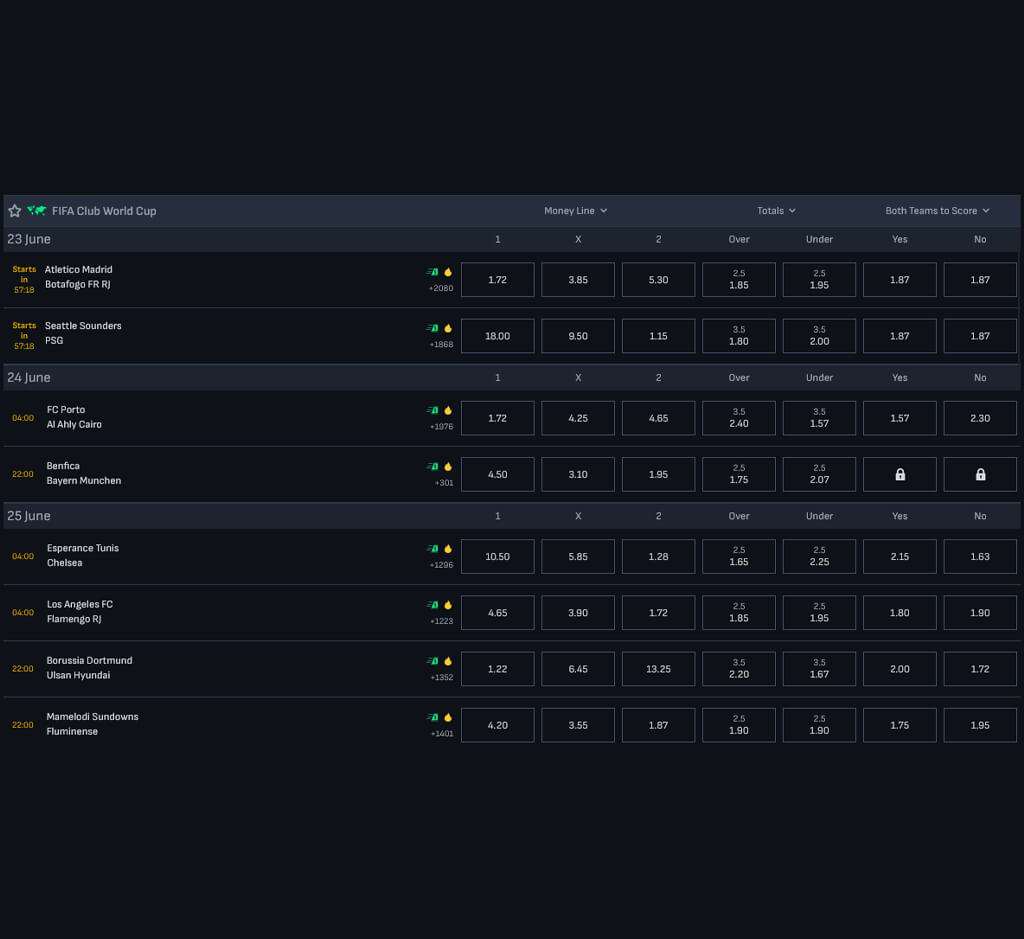Select draw odds 6.45 for Borussia Dortmund match
The width and height of the screenshot is (1024, 939).
tap(578, 669)
